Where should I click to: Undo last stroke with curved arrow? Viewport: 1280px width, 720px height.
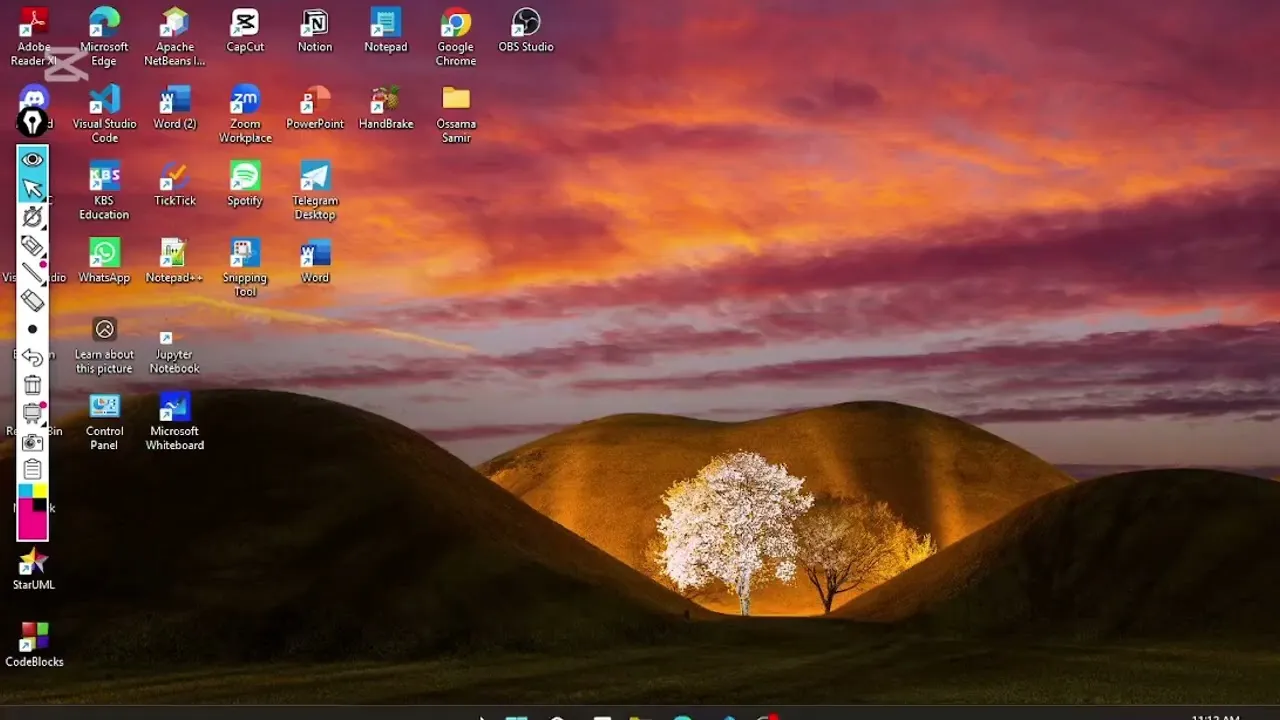click(33, 357)
